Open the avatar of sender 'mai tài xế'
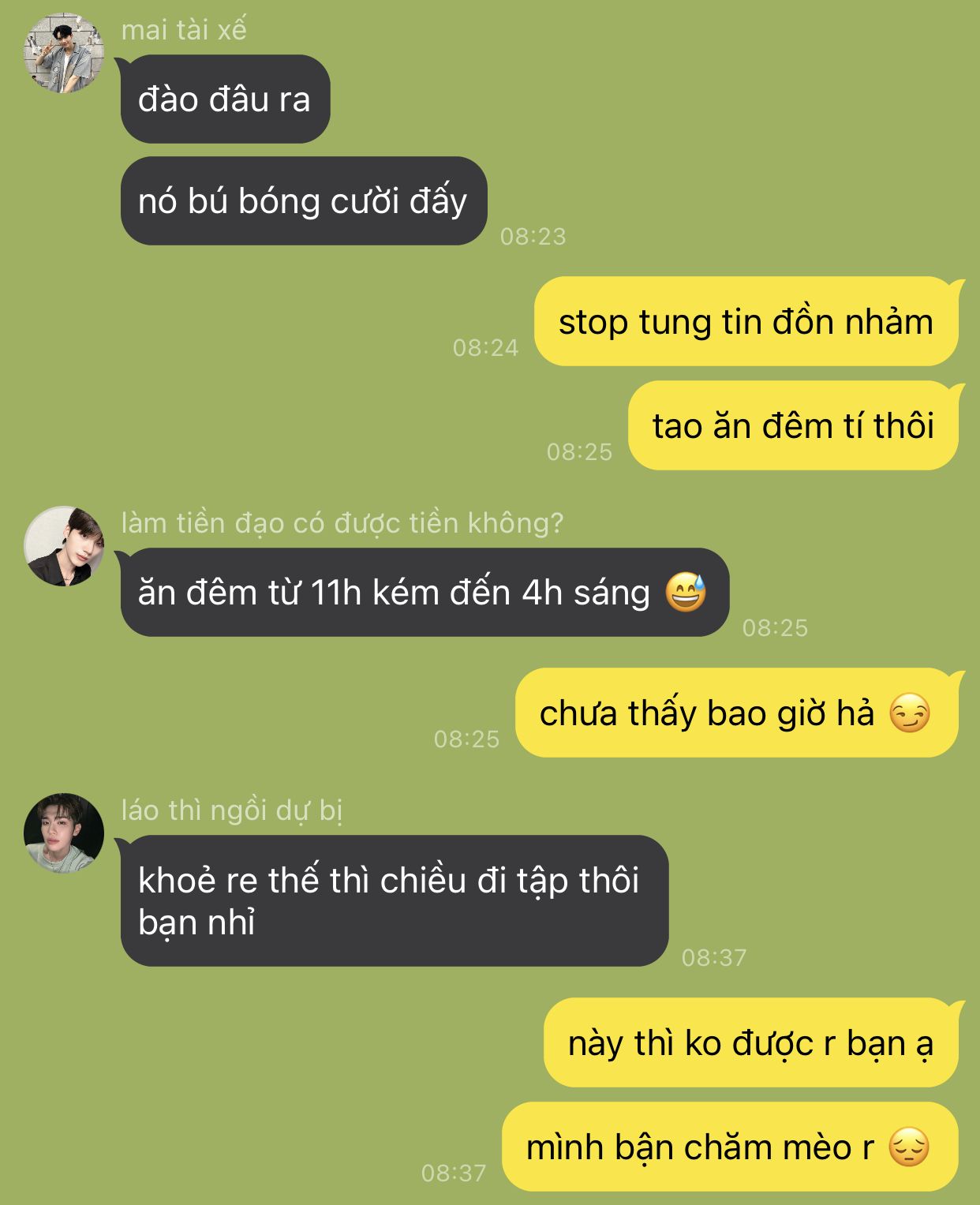The width and height of the screenshot is (980, 1205). tap(64, 53)
